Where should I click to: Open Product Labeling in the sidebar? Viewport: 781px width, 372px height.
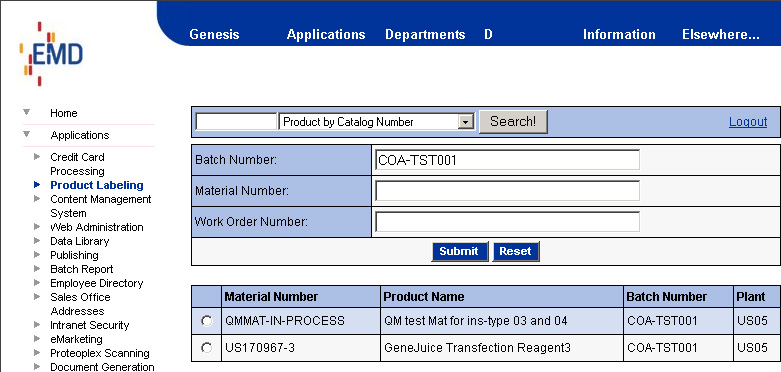97,185
